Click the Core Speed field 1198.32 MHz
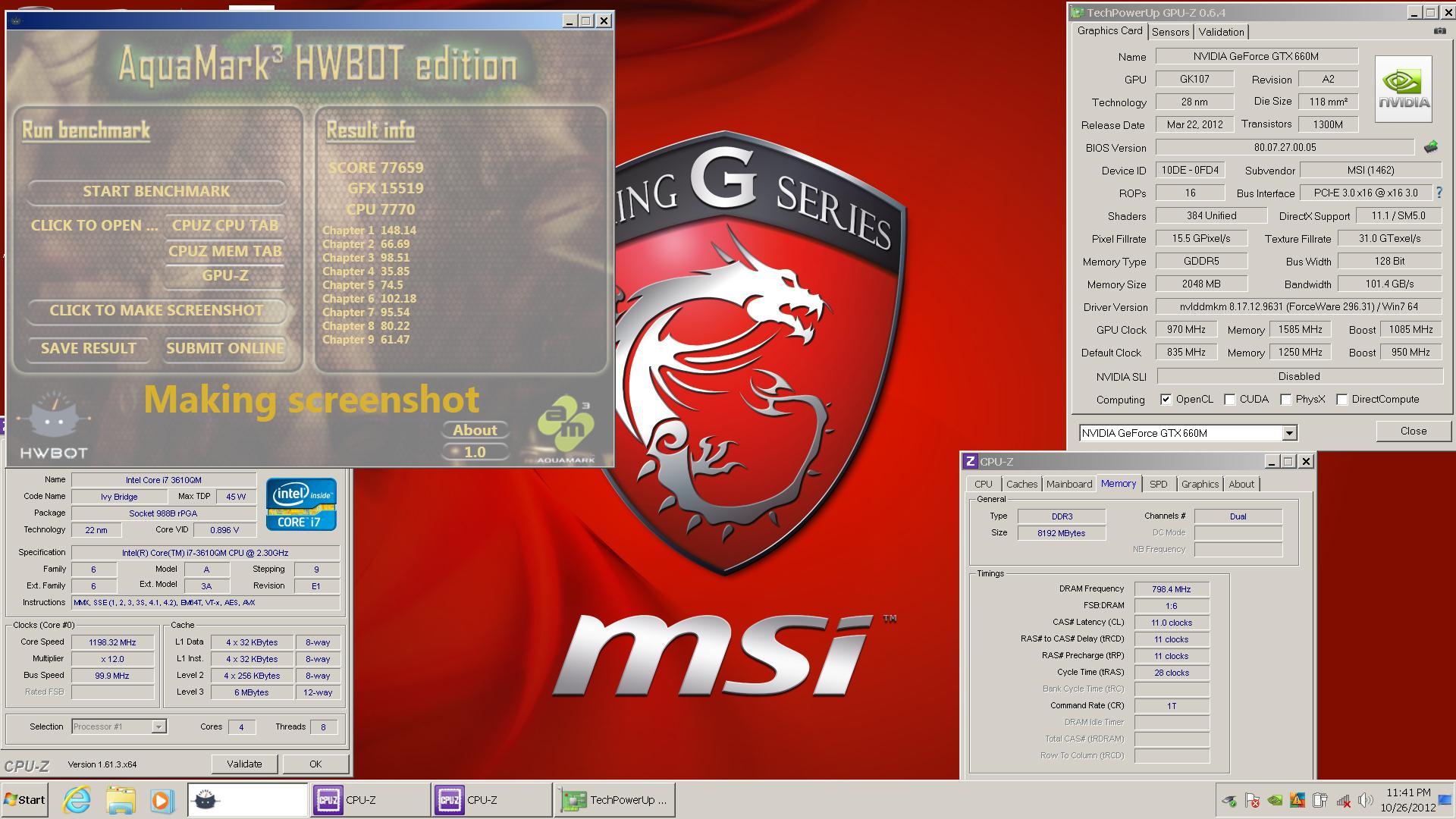1456x819 pixels. pyautogui.click(x=112, y=642)
